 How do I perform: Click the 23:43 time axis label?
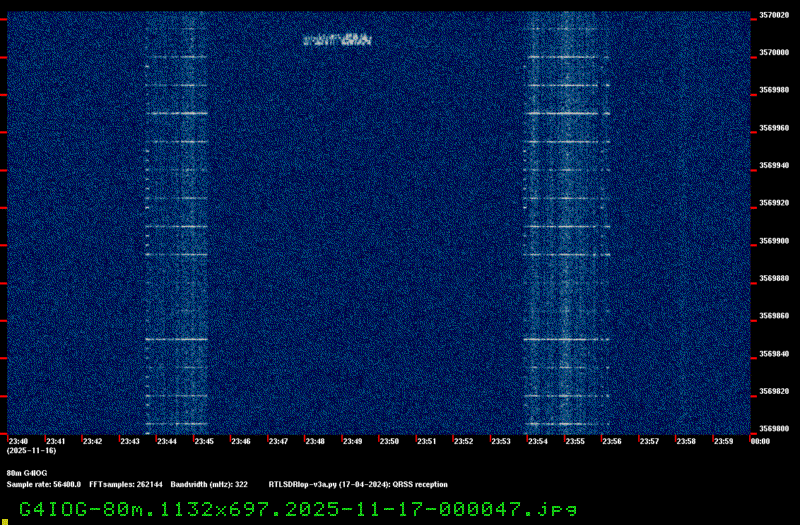point(130,441)
